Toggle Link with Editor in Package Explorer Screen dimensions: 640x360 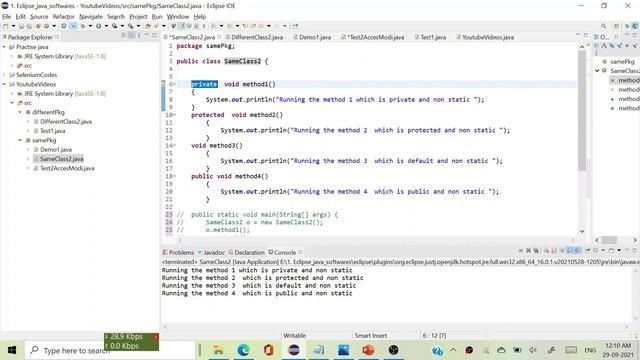[131, 36]
